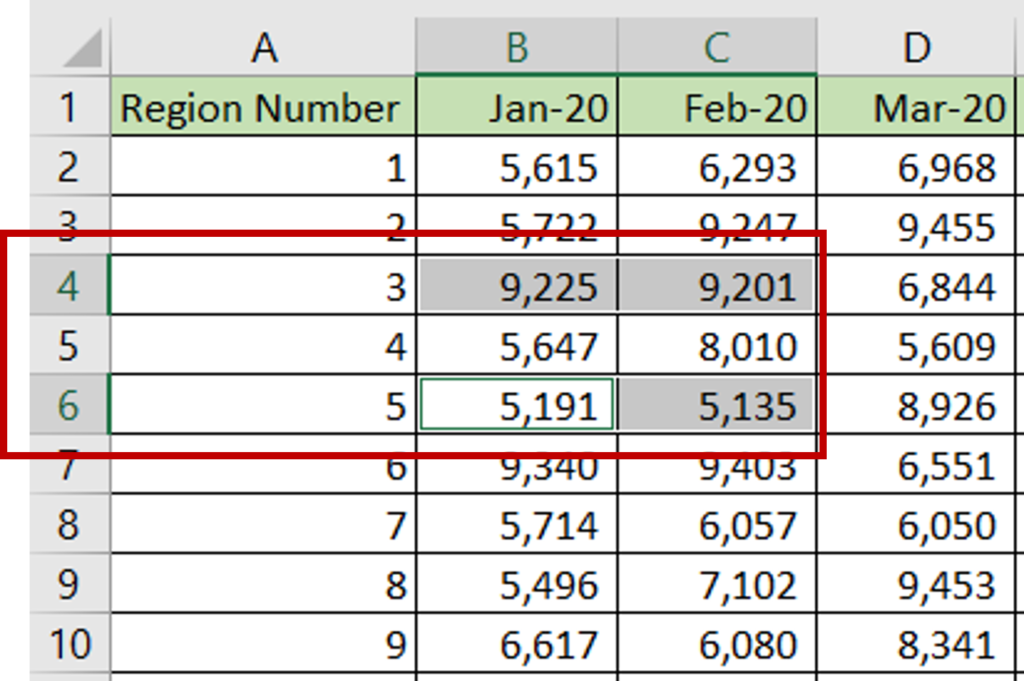Select the Feb-20 header cell

[716, 108]
